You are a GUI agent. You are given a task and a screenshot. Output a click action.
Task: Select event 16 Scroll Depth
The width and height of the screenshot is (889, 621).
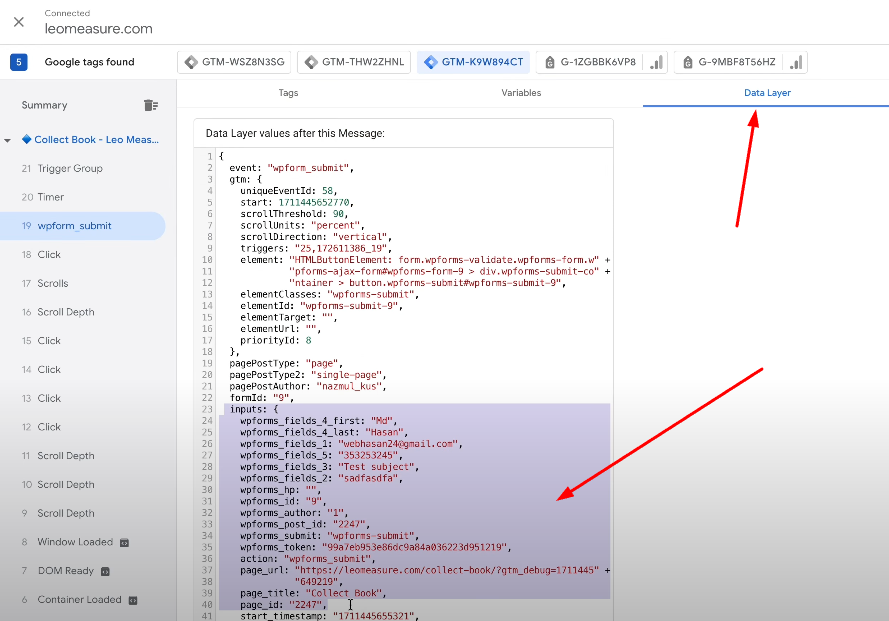pos(83,312)
